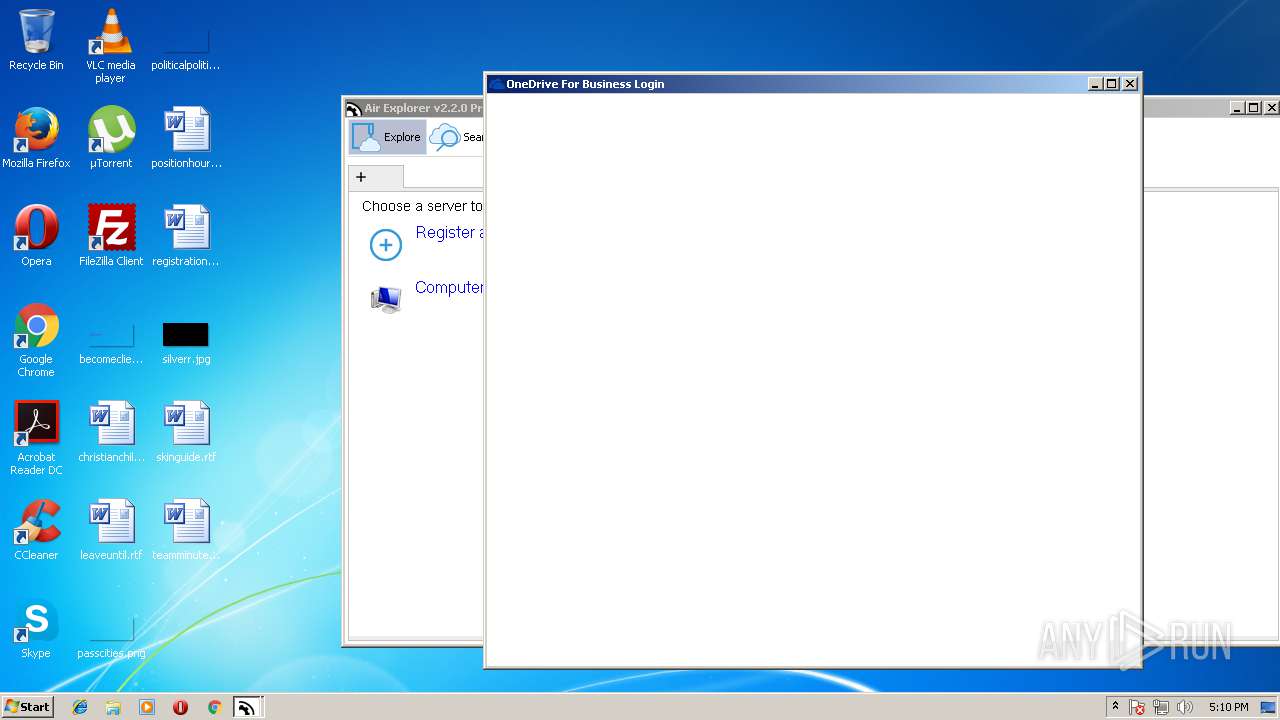Click the OneDrive For Business Login cloud icon

[x=496, y=84]
